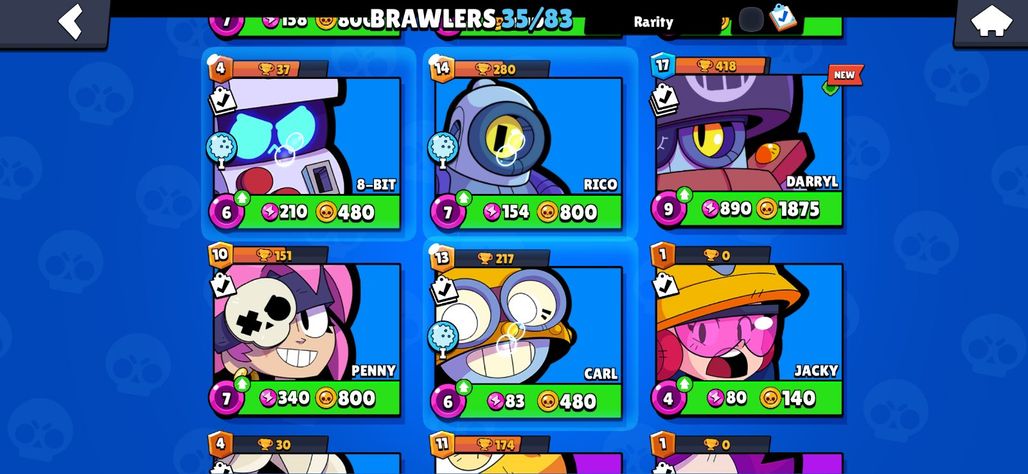This screenshot has width=1028, height=474.
Task: Tap the gear icon on CARL's card
Action: click(x=443, y=337)
